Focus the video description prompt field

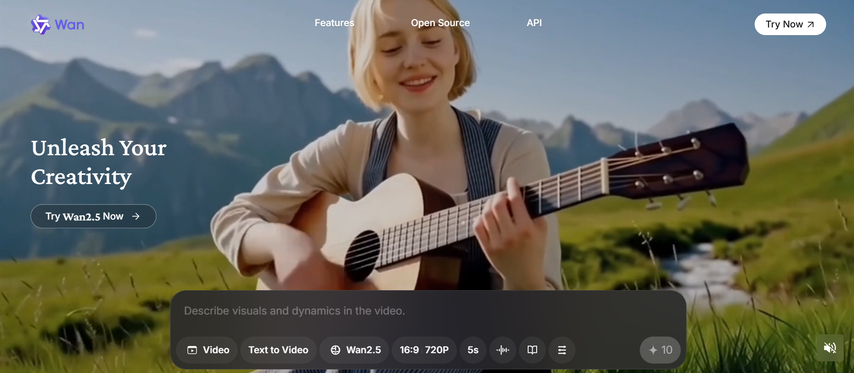point(428,311)
